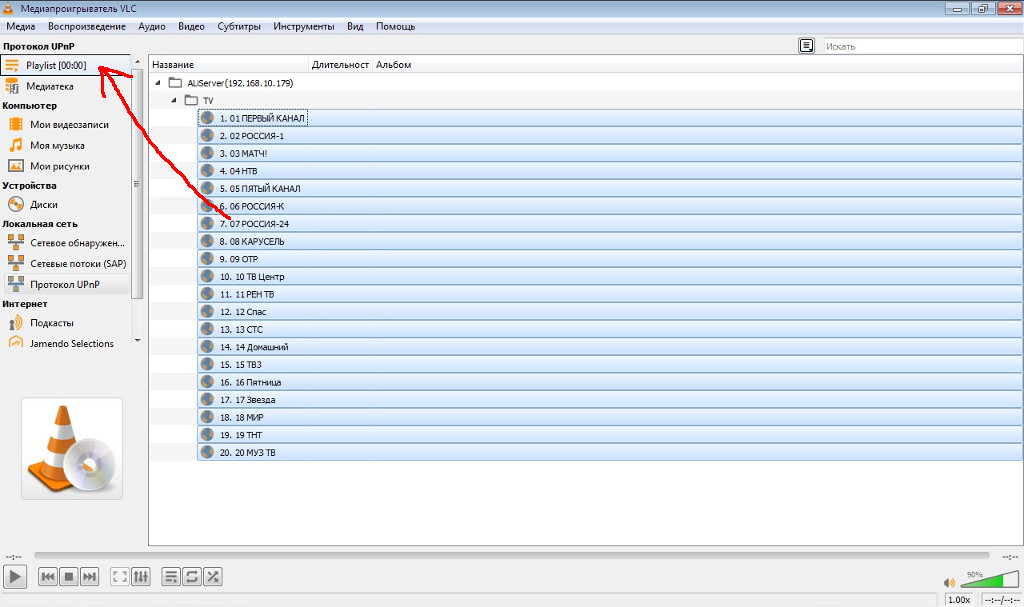The width and height of the screenshot is (1024, 607).
Task: Click globe icon of 20 МУЗ ТВ
Action: point(207,451)
